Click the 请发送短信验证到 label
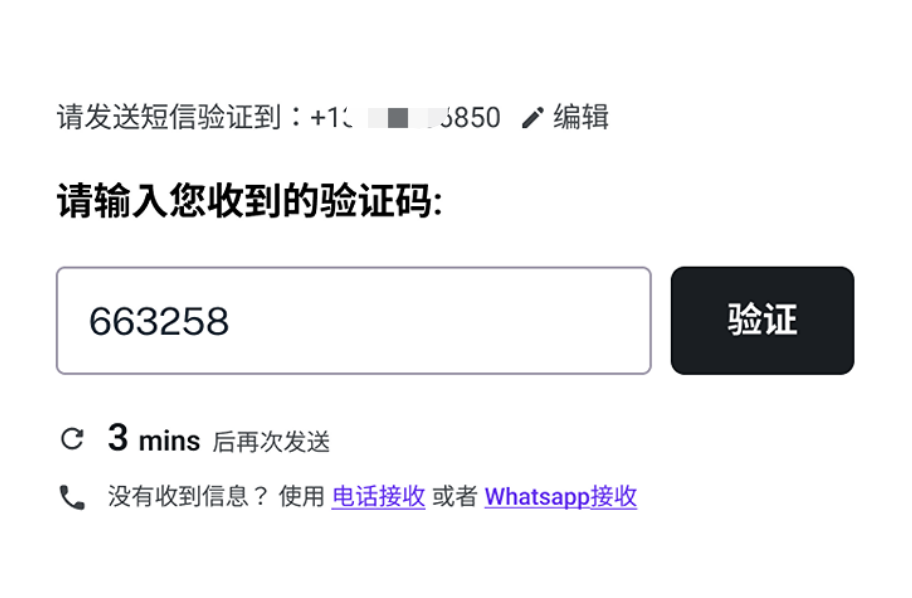The height and width of the screenshot is (598, 912). (169, 116)
